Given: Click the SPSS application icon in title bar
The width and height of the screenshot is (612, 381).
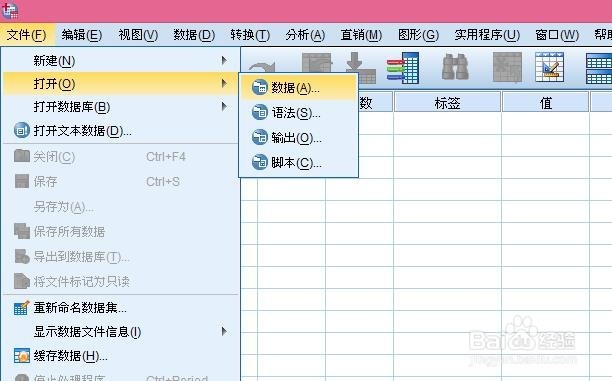Looking at the screenshot, I should click(x=10, y=11).
